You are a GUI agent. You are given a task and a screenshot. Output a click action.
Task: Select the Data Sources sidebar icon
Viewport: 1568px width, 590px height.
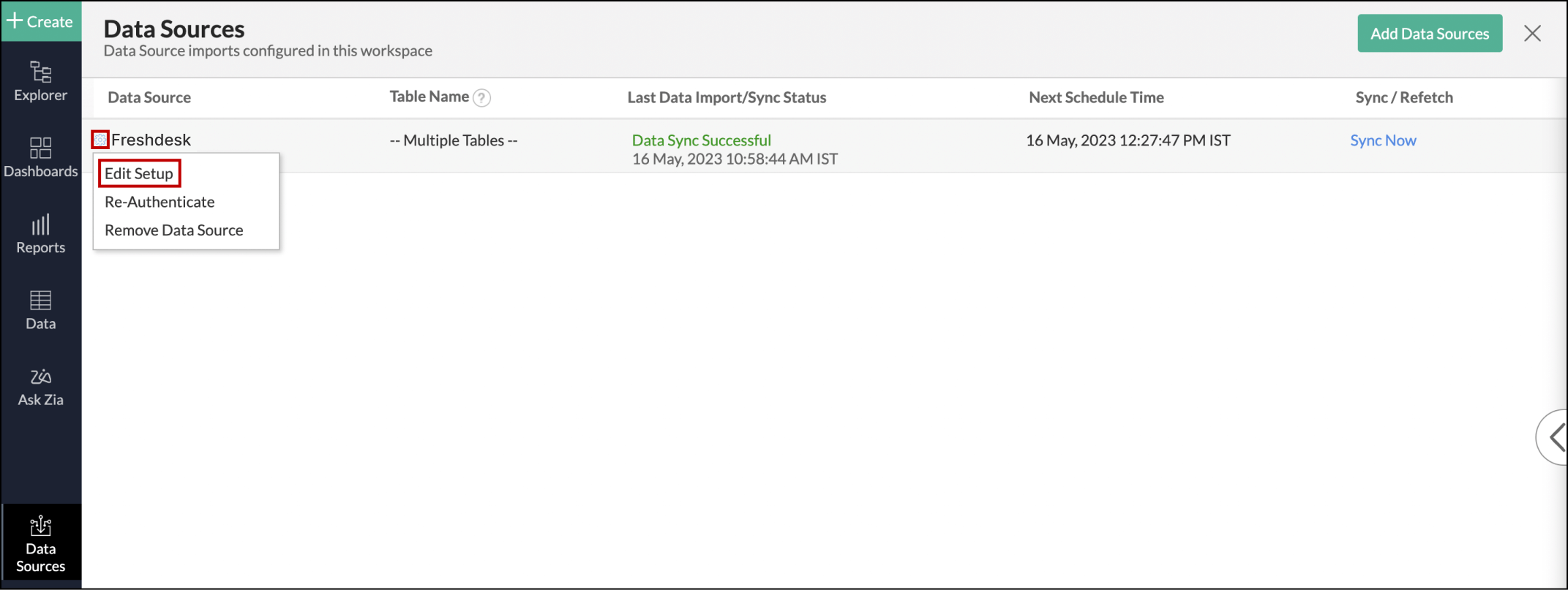[40, 544]
